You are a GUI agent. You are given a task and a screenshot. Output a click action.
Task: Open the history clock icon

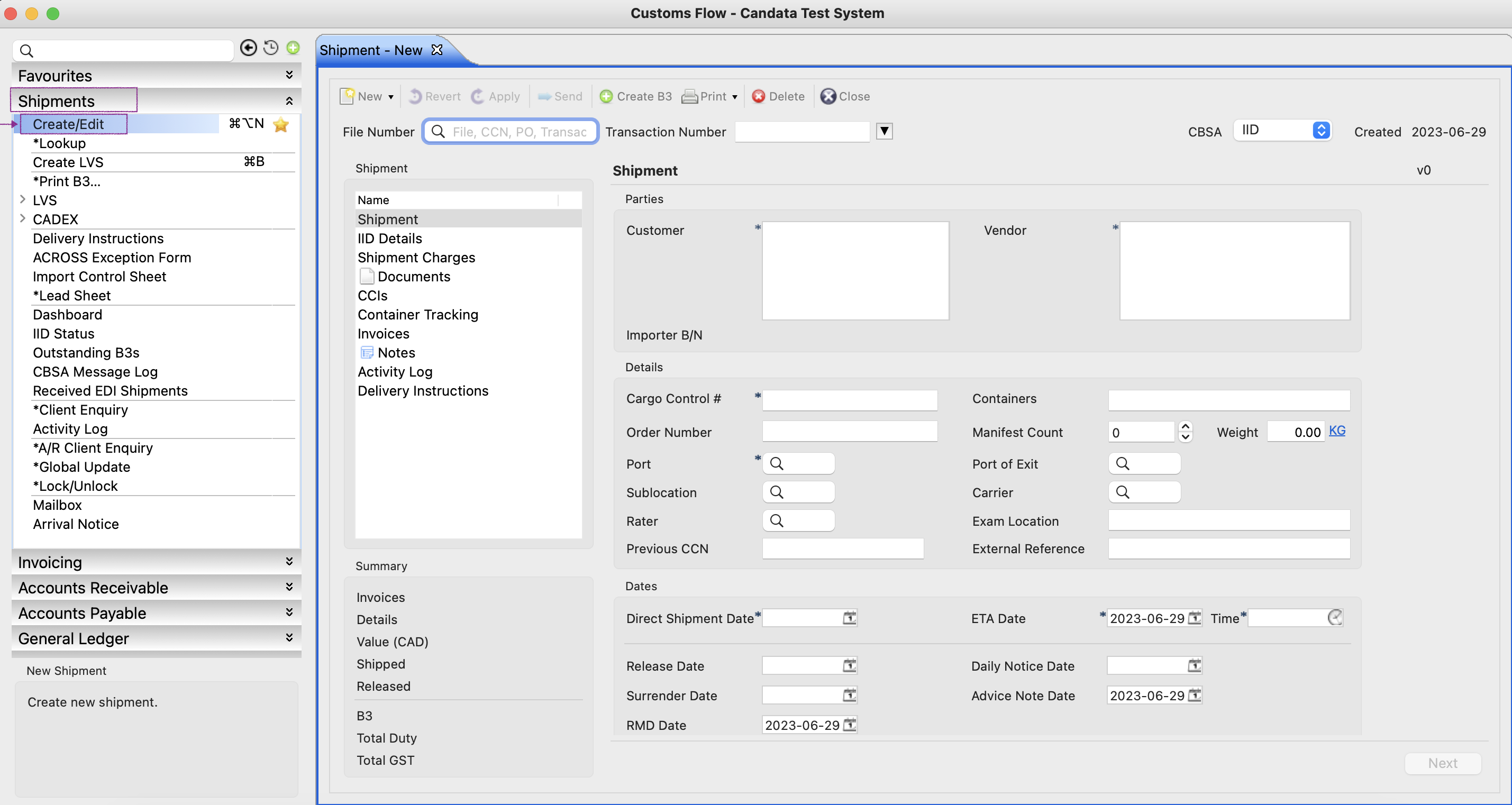(x=270, y=48)
